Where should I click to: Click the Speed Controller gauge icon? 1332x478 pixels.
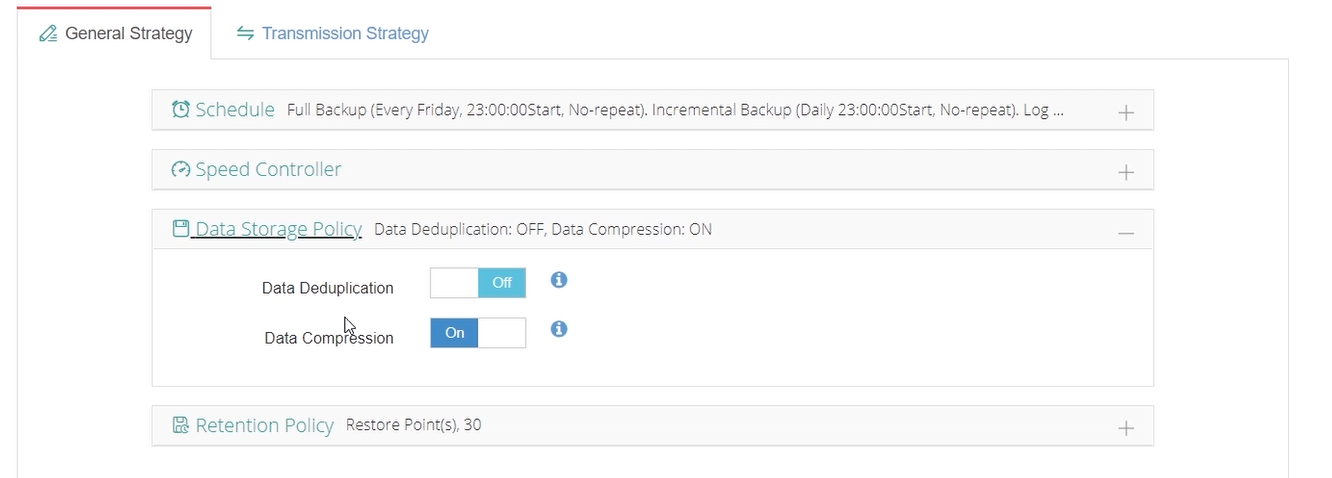point(181,170)
